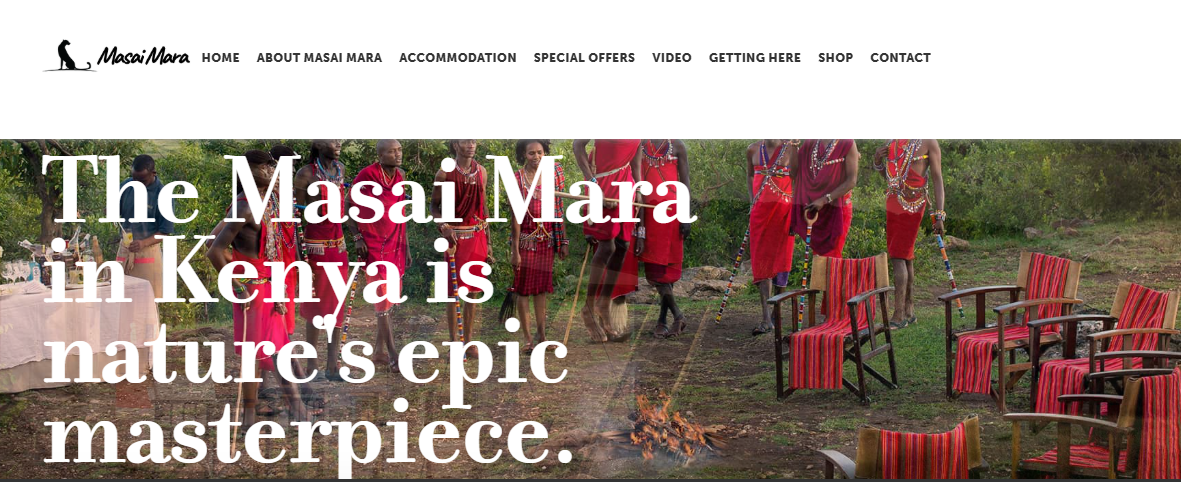
Task: Open the Contact page
Action: point(901,58)
